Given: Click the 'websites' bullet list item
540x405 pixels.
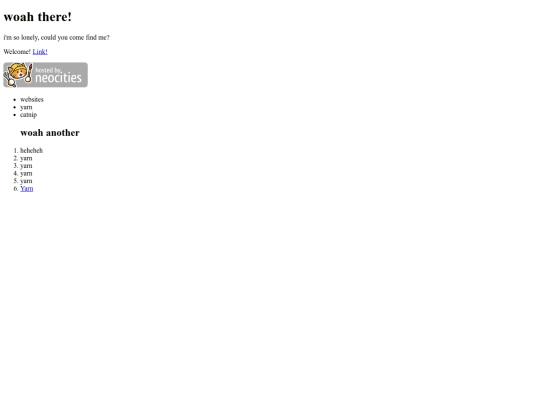Looking at the screenshot, I should (x=32, y=100).
